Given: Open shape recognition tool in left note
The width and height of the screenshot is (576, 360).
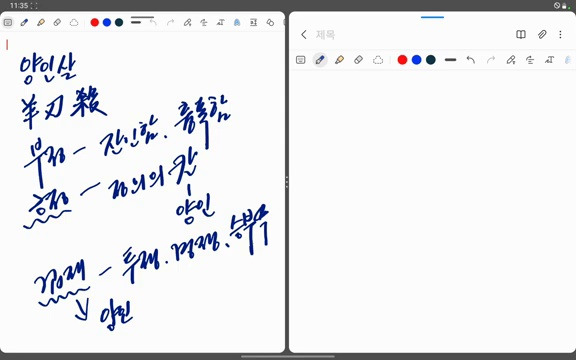Looking at the screenshot, I should coord(270,22).
